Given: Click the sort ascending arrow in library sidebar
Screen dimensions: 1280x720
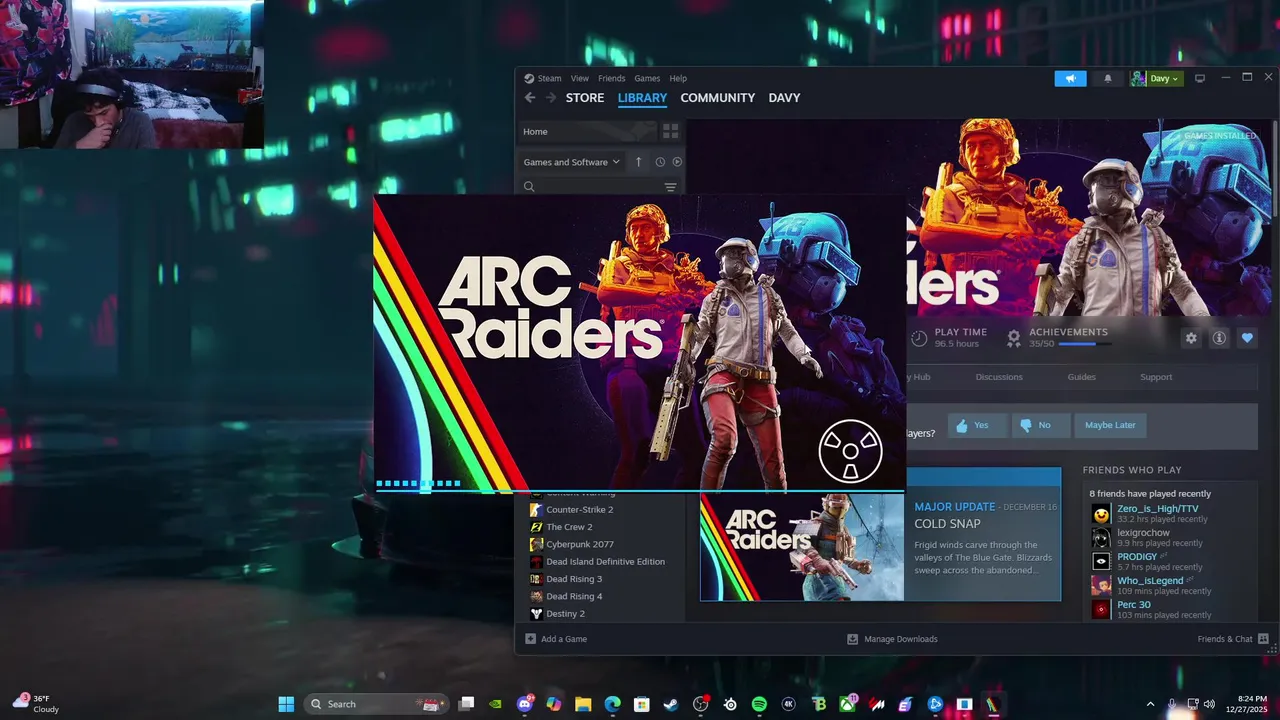Looking at the screenshot, I should pos(639,162).
